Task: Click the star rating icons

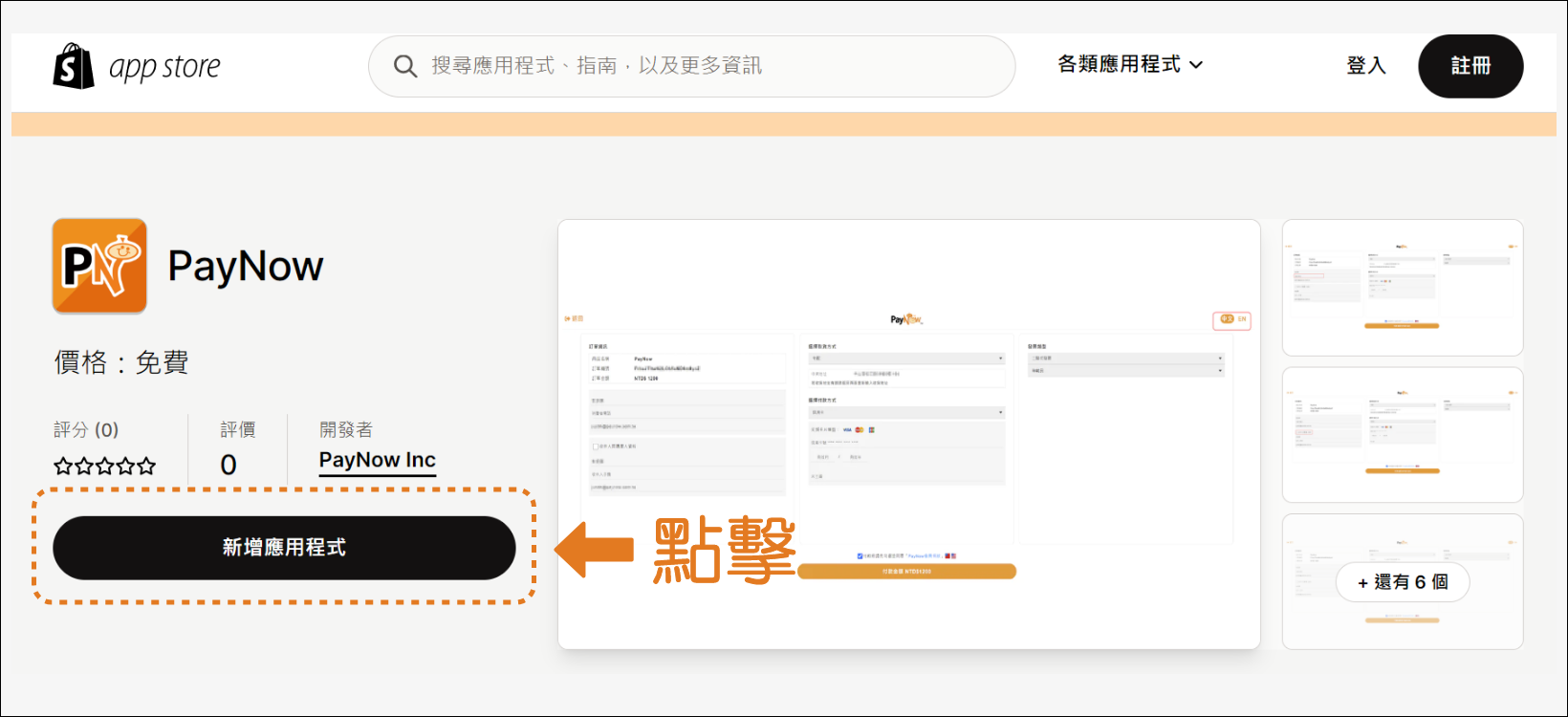Action: [104, 467]
